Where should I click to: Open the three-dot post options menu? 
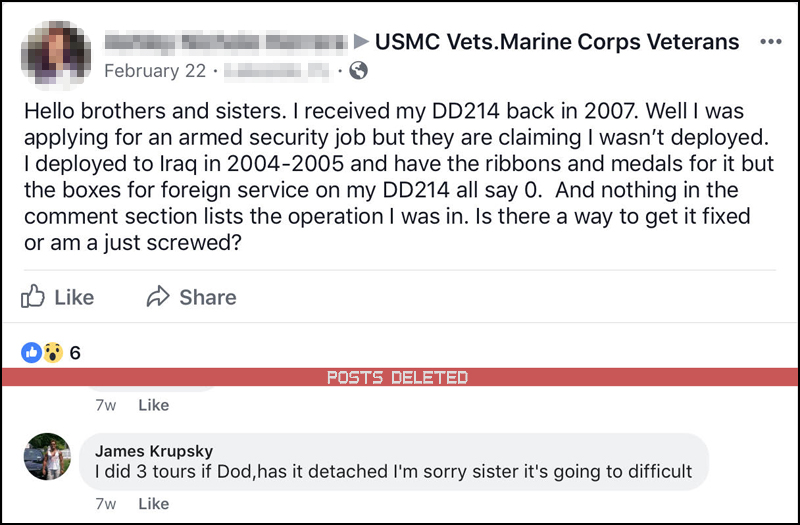[x=771, y=42]
